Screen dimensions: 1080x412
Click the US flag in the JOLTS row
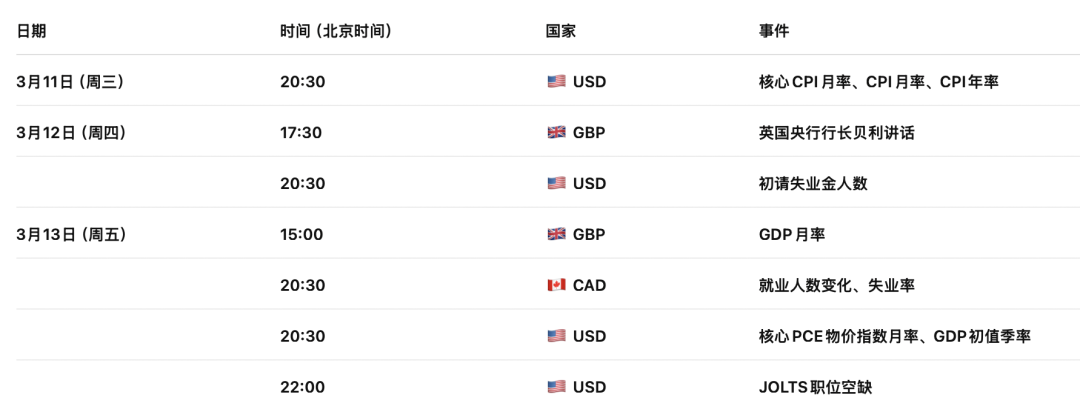click(556, 388)
